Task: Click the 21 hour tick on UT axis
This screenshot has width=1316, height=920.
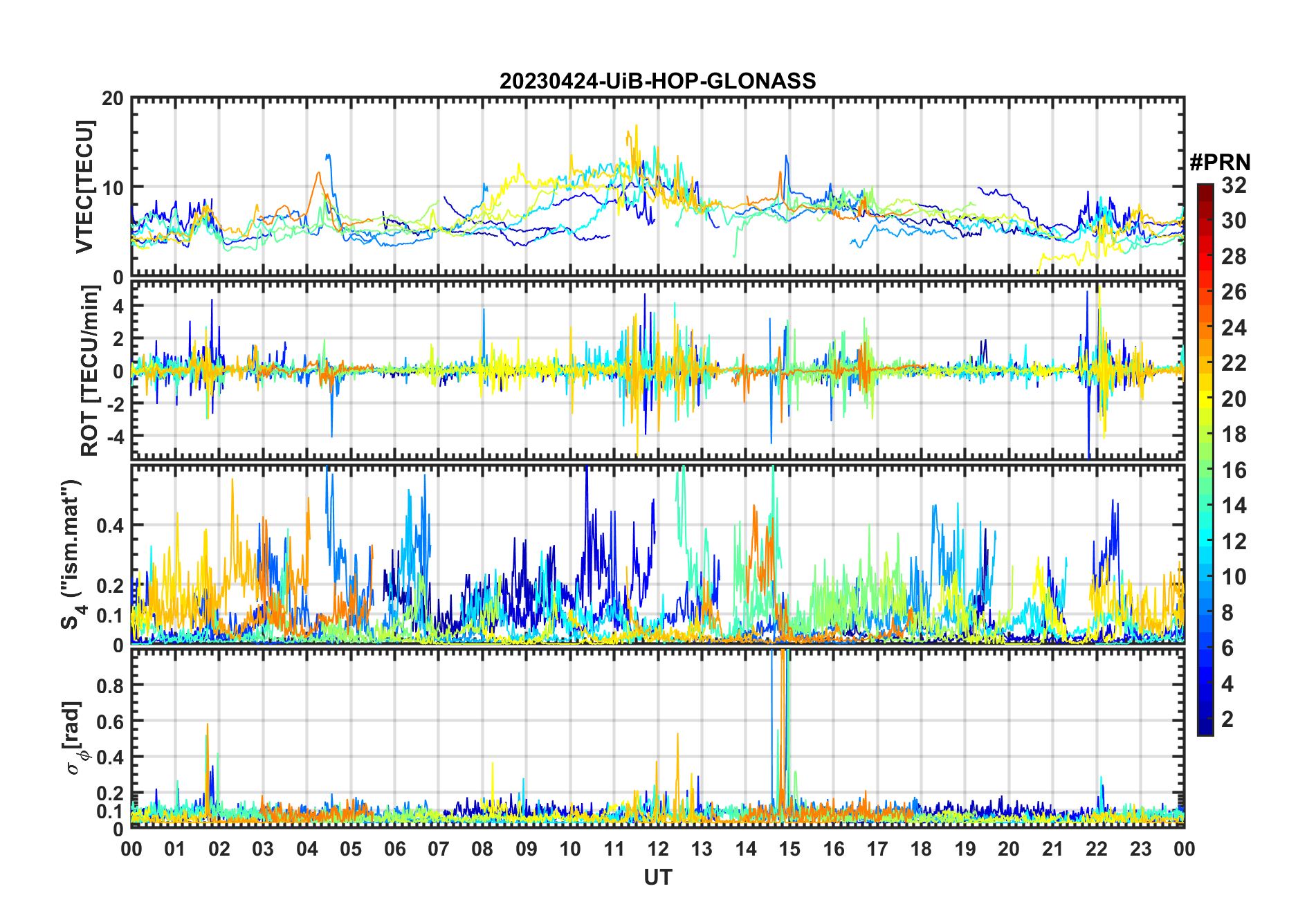Action: tap(1052, 849)
